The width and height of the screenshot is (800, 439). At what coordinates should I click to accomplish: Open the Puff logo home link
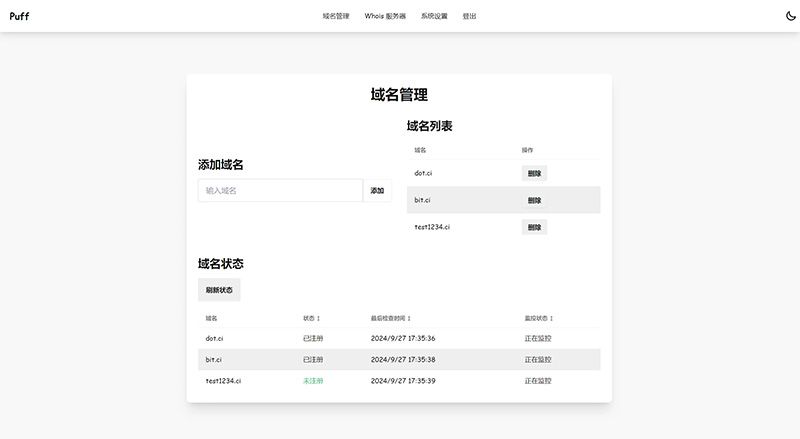click(19, 16)
